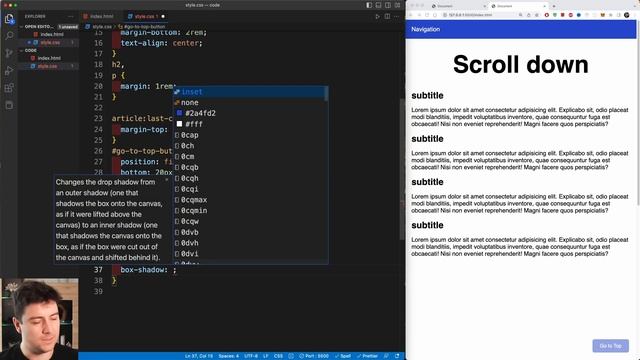Select the #2a4fd2 blue color suggestion
The height and width of the screenshot is (360, 640).
(x=250, y=113)
